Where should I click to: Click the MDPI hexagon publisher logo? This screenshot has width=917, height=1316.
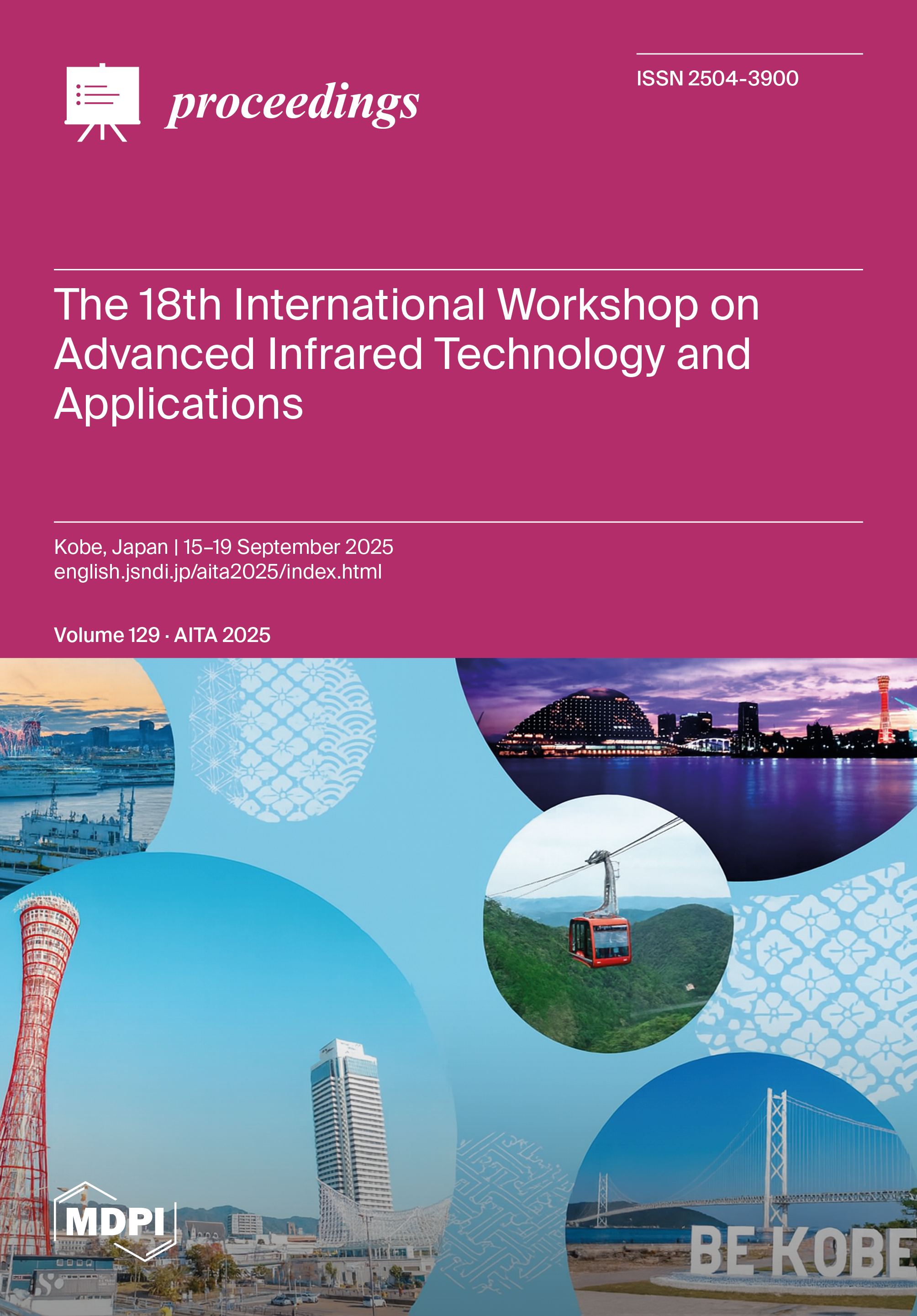[115, 1221]
